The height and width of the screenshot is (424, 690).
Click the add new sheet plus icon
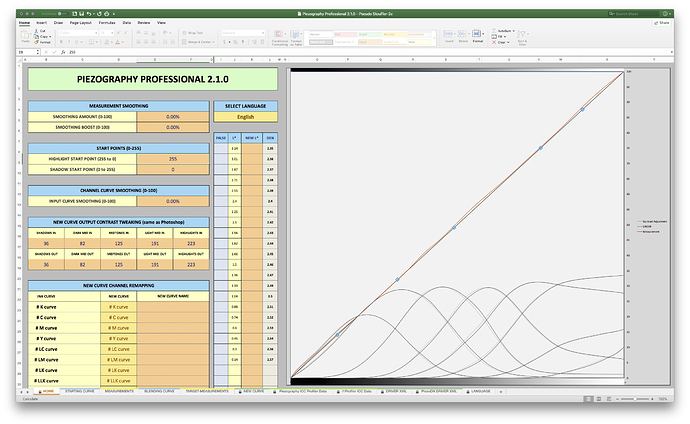click(x=501, y=391)
